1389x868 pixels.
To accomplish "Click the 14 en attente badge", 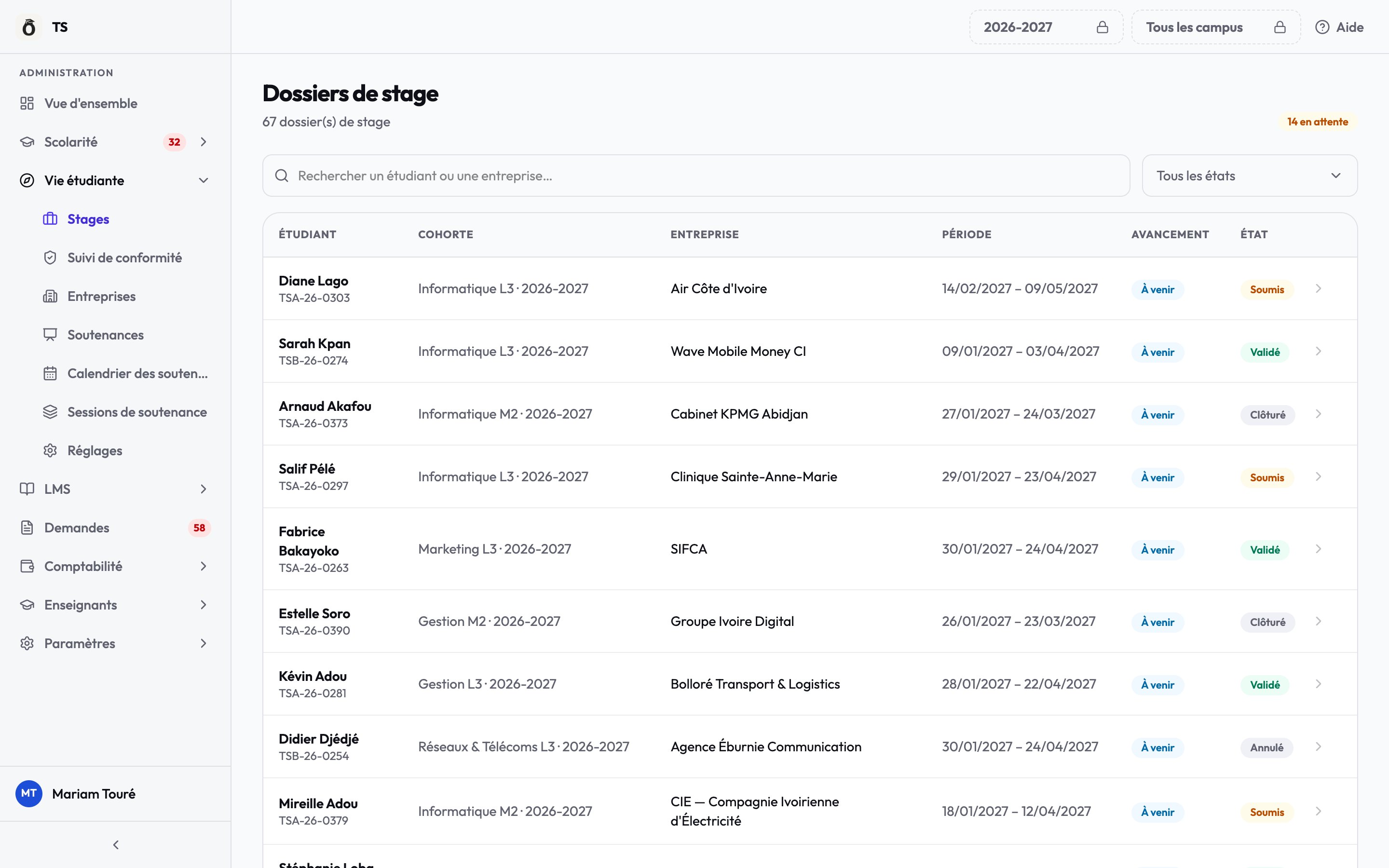I will 1317,122.
